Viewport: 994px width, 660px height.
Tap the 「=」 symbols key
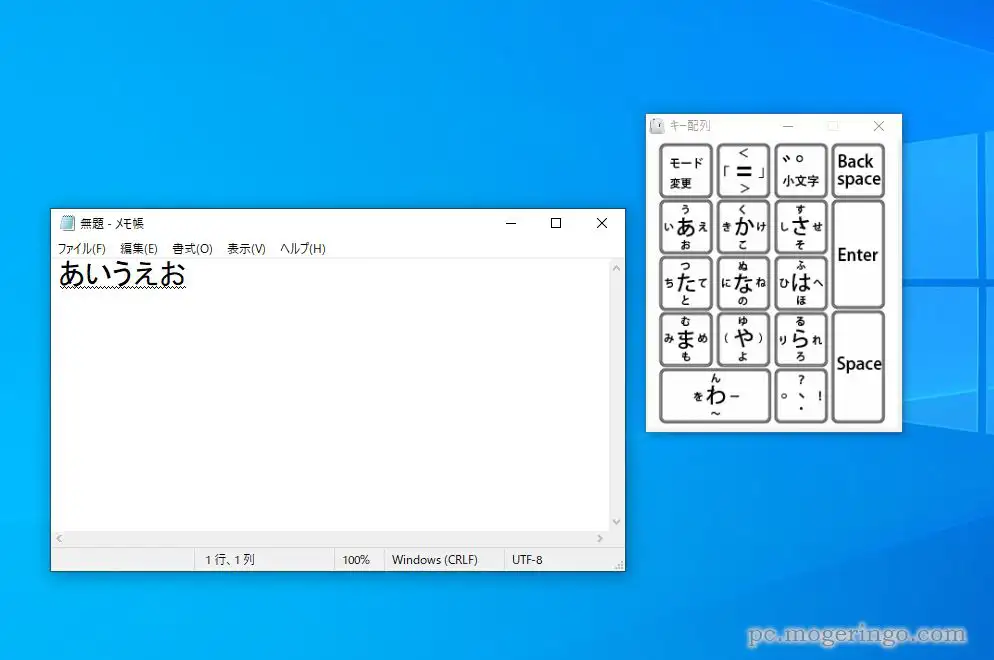pyautogui.click(x=744, y=171)
